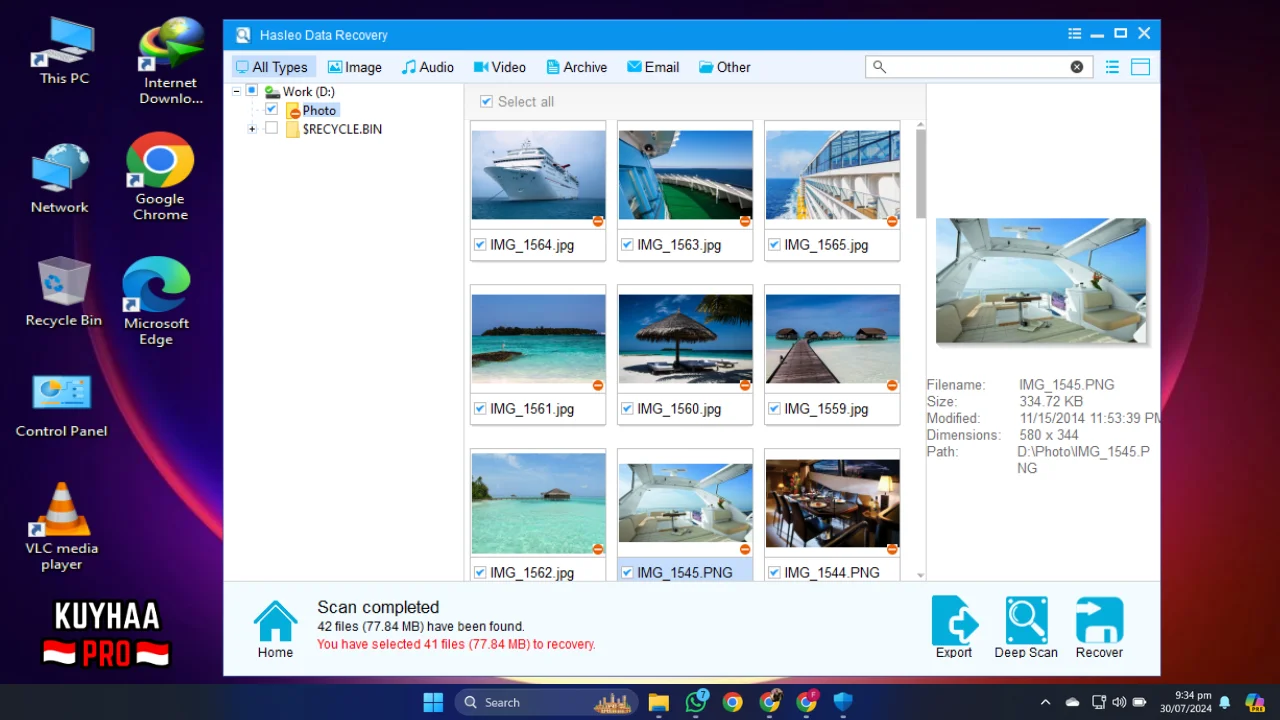Click the thumbnail list scrollbar

click(921, 172)
